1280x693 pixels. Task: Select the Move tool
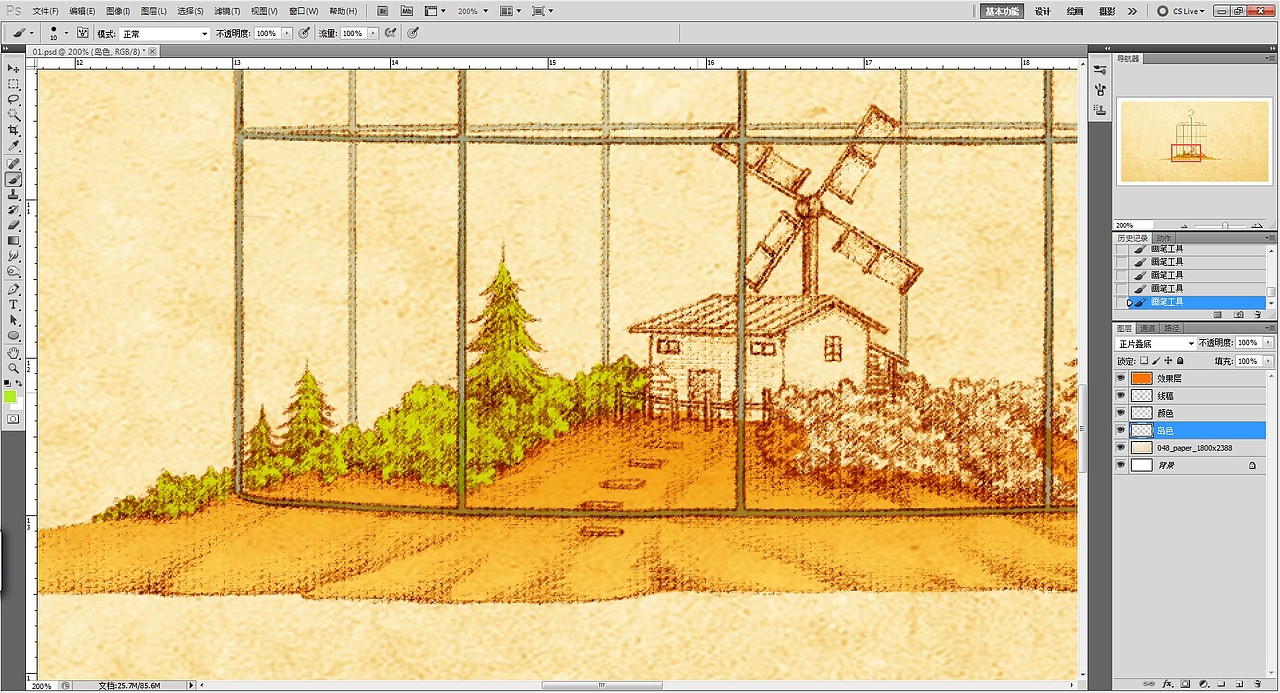[x=14, y=68]
